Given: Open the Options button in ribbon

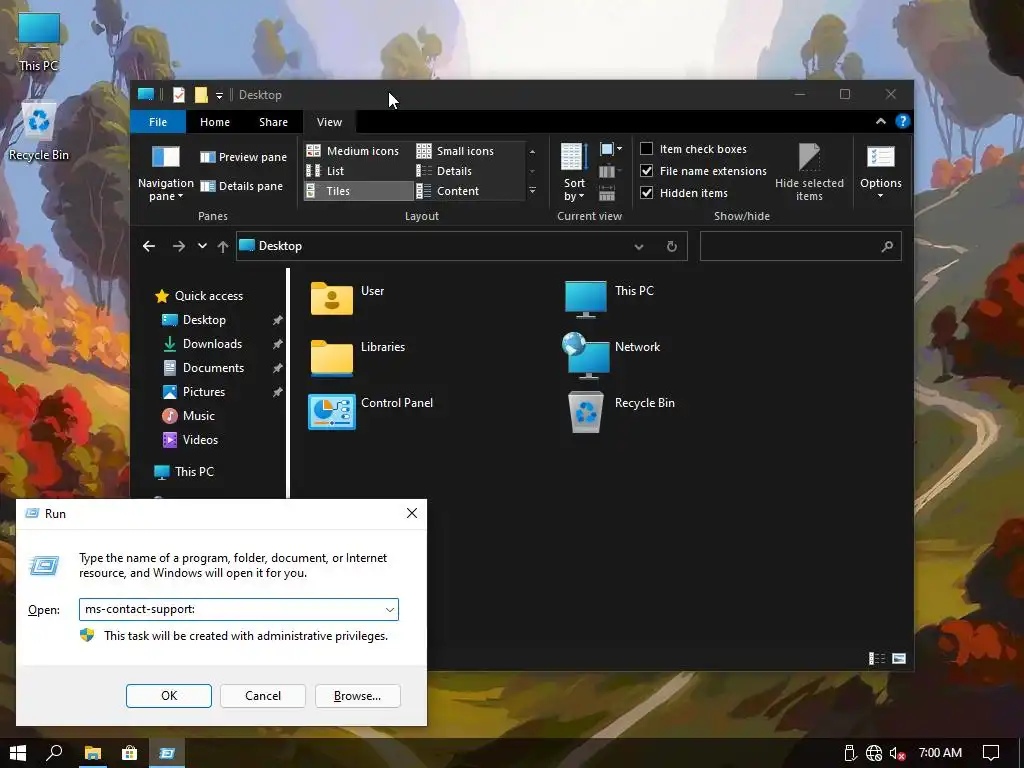Looking at the screenshot, I should click(x=880, y=173).
